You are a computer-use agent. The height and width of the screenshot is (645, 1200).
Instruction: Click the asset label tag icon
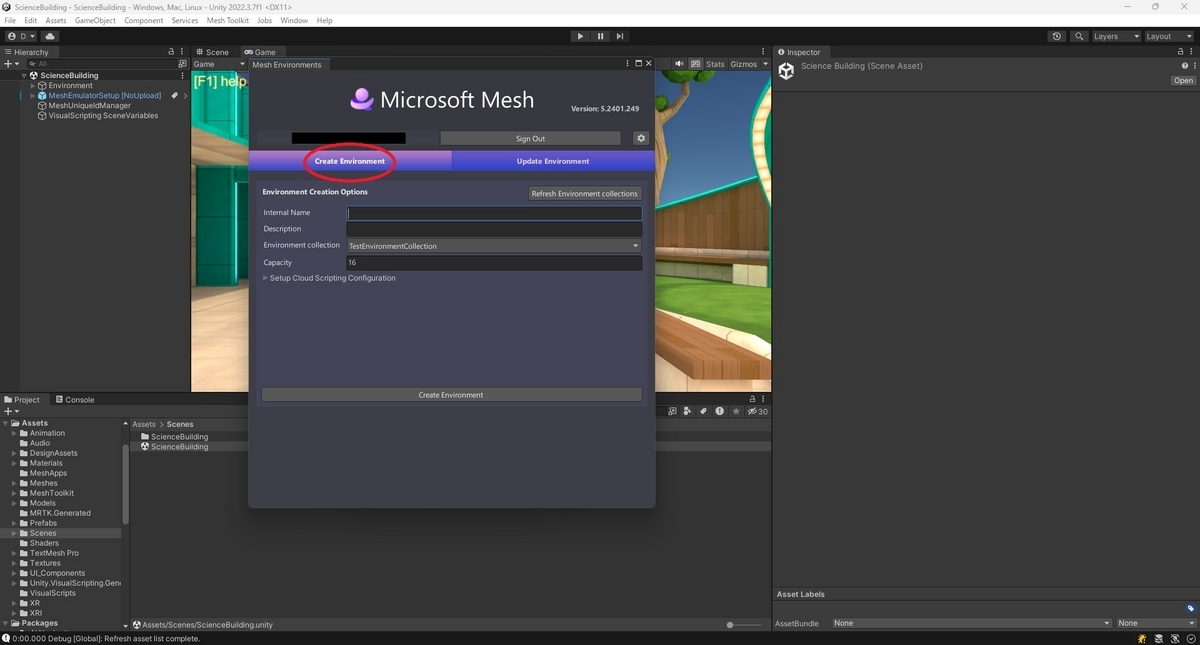(x=1190, y=608)
